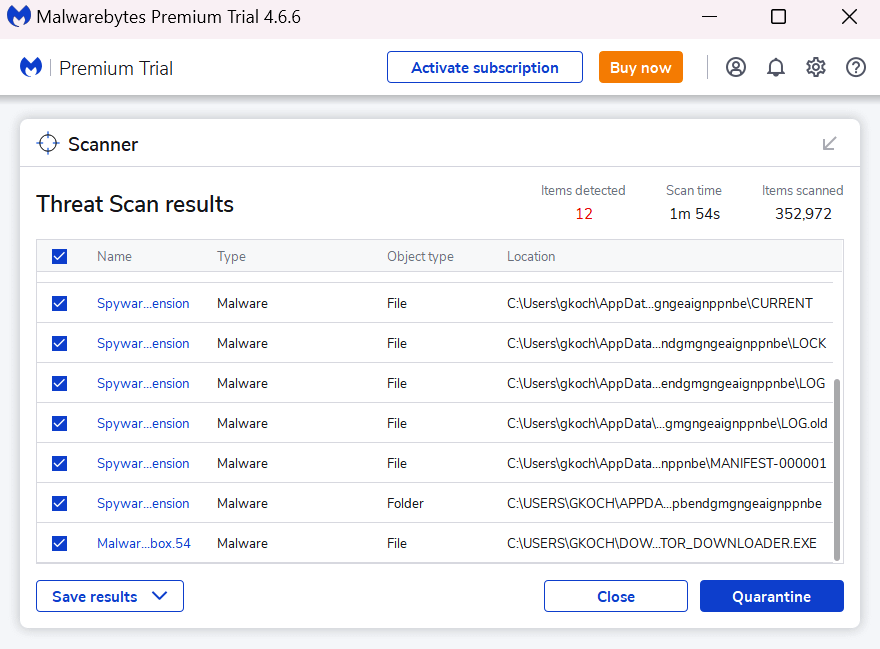
Task: Click the Malwarebytes title bar app icon
Action: (19, 17)
